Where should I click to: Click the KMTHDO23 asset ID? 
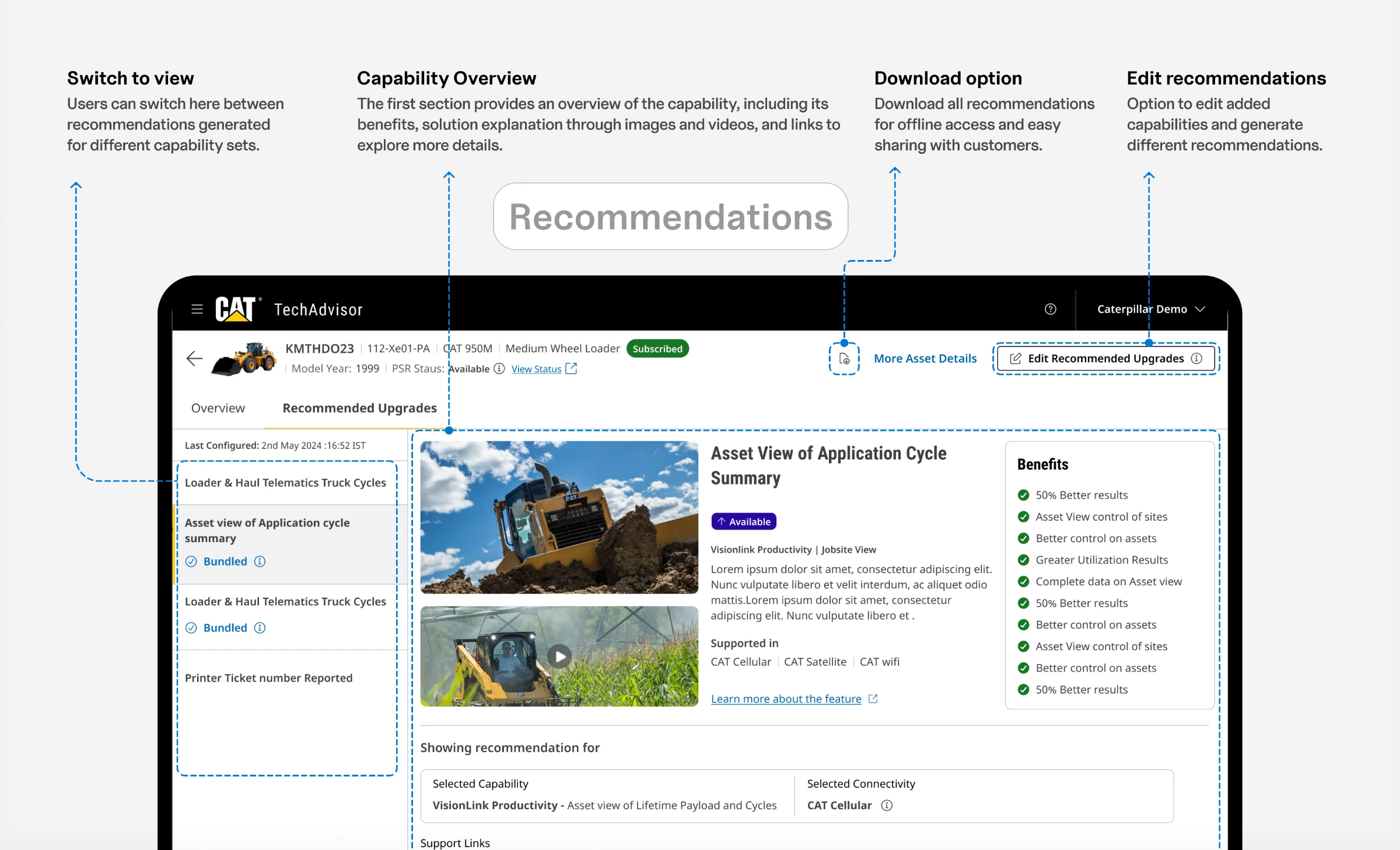click(320, 349)
